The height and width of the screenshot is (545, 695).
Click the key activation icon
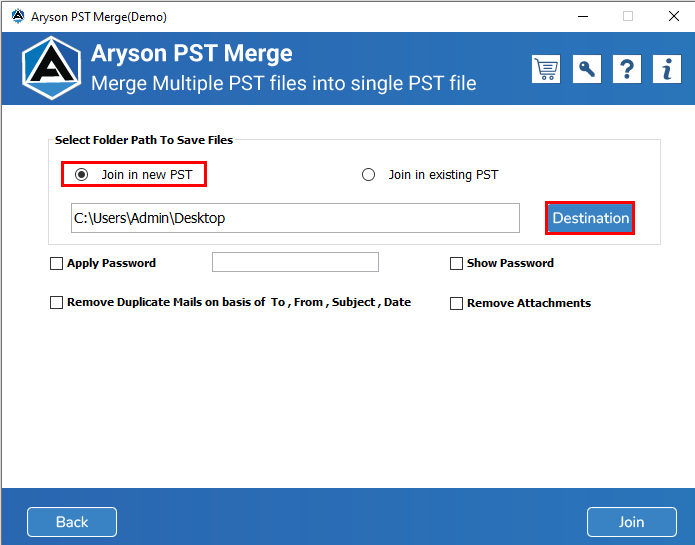[x=586, y=69]
